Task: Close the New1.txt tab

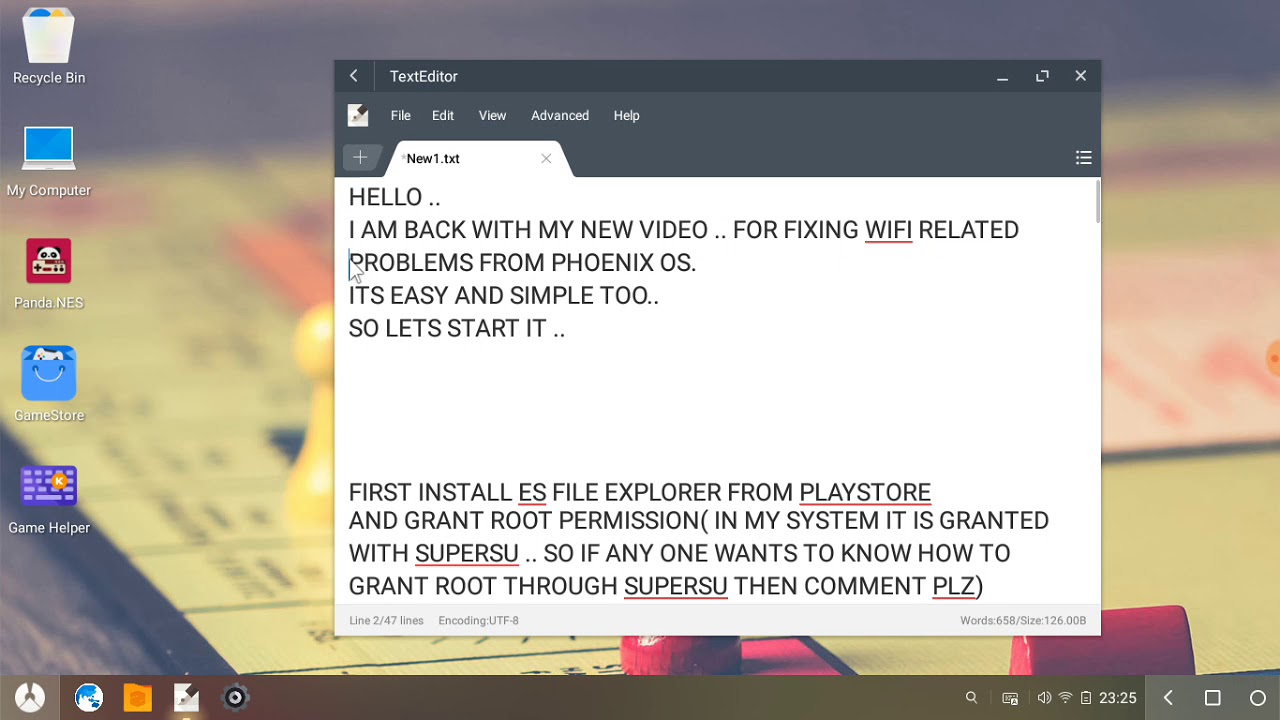Action: pos(546,158)
